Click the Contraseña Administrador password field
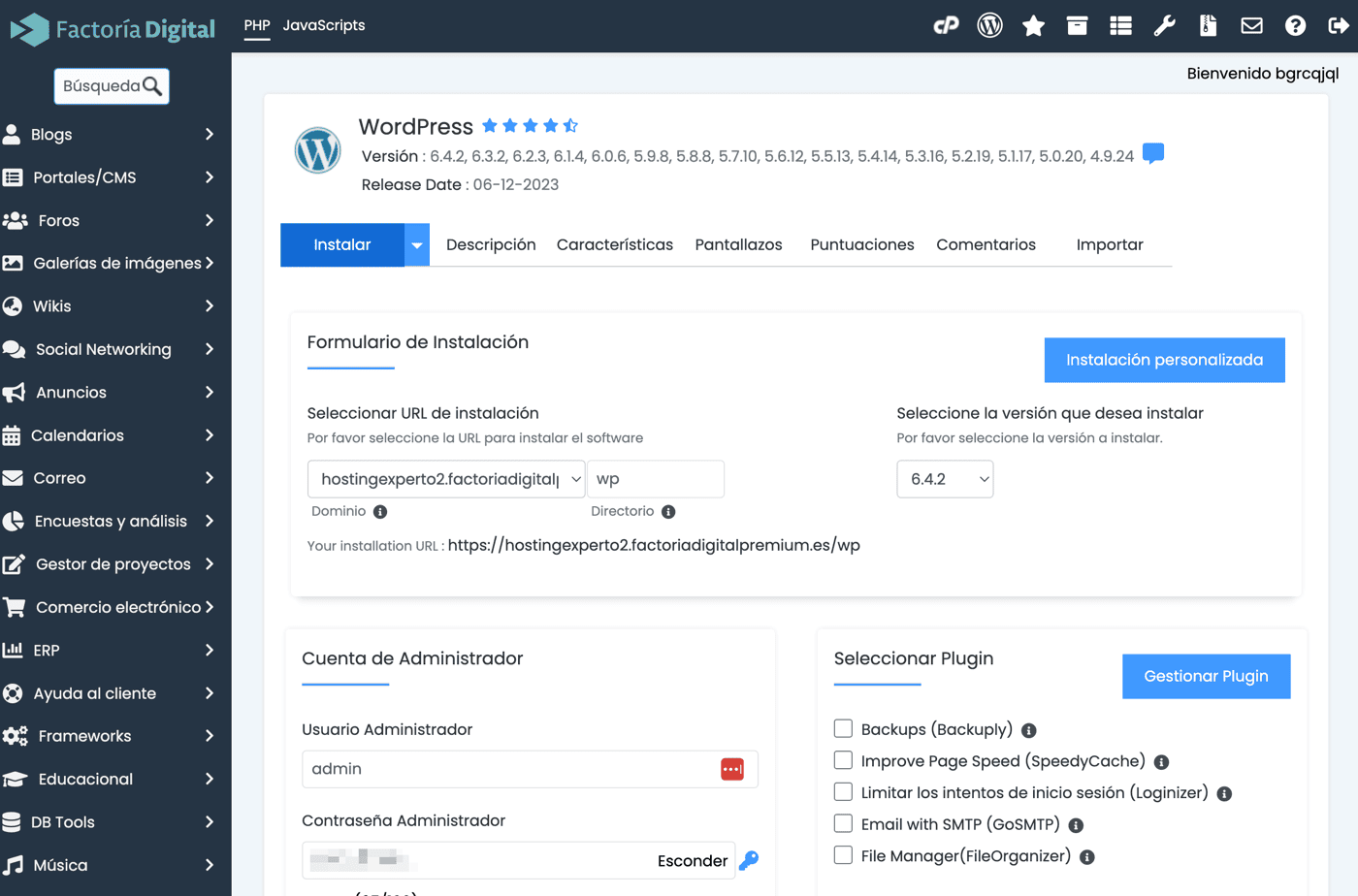The image size is (1358, 896). (519, 860)
